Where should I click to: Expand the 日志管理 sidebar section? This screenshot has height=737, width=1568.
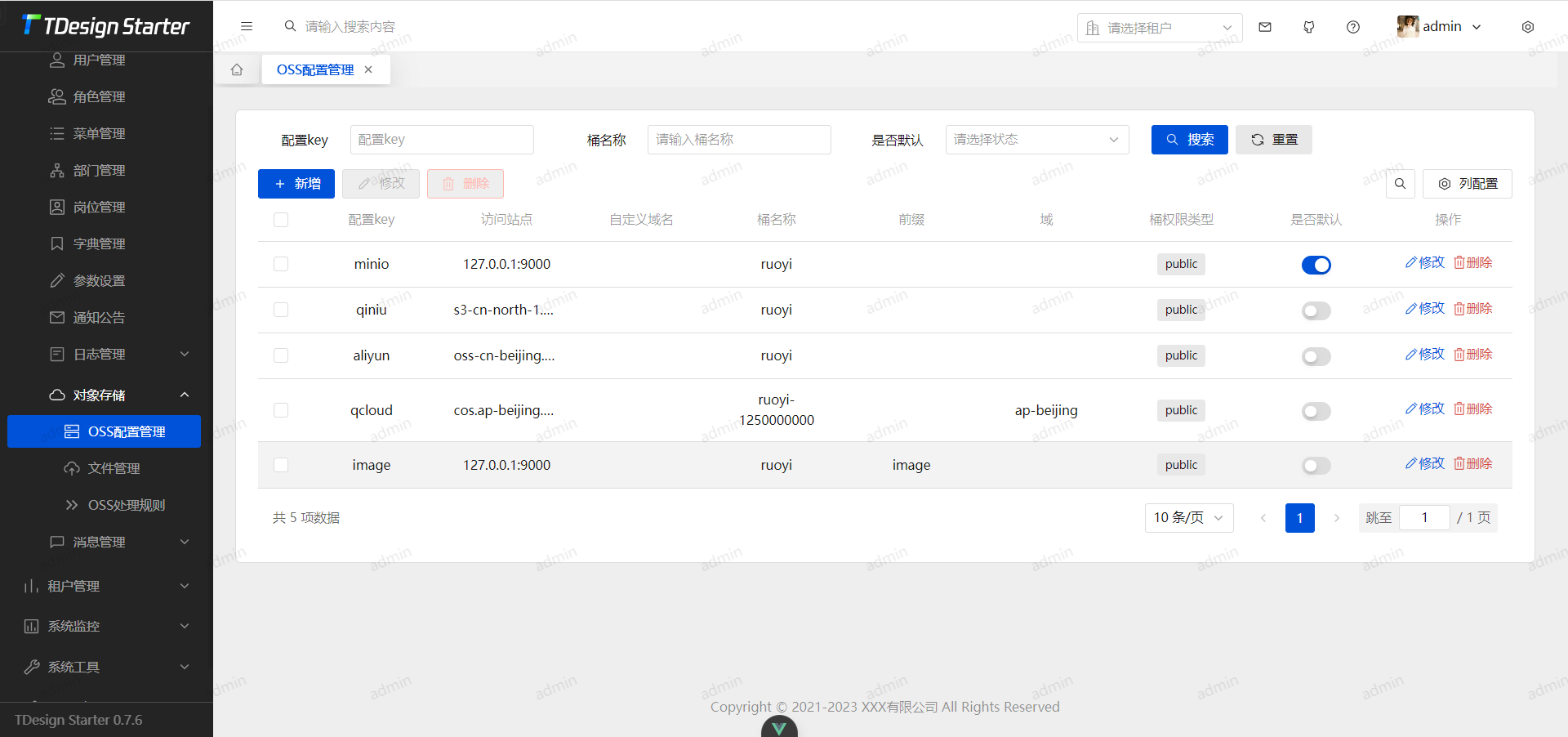coord(99,354)
